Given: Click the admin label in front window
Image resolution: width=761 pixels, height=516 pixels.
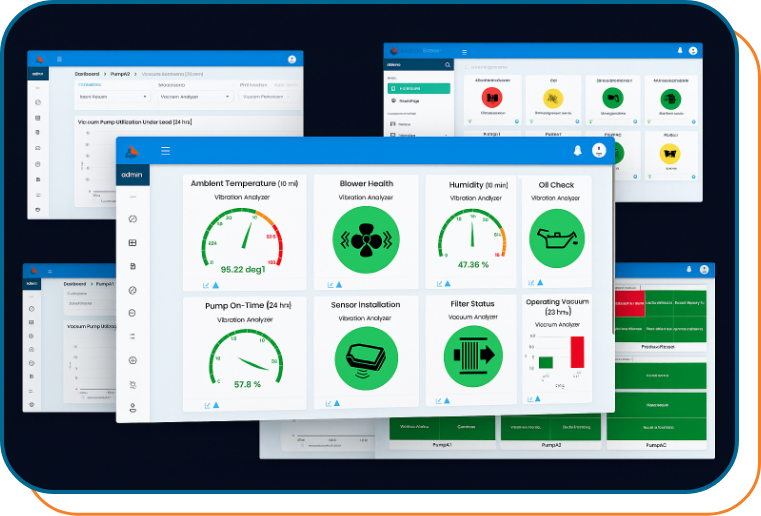Looking at the screenshot, I should point(132,175).
